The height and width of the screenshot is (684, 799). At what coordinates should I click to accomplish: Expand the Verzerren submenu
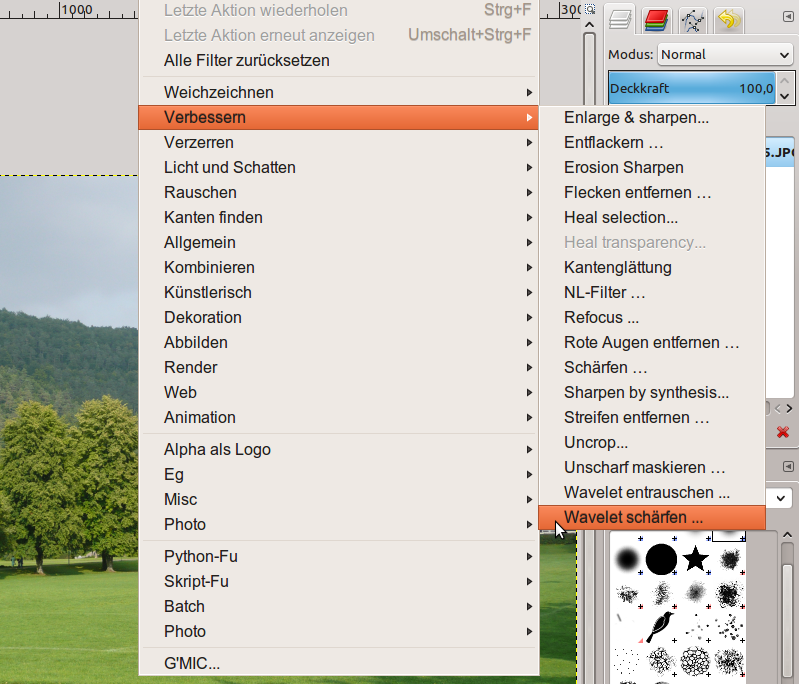tap(338, 143)
